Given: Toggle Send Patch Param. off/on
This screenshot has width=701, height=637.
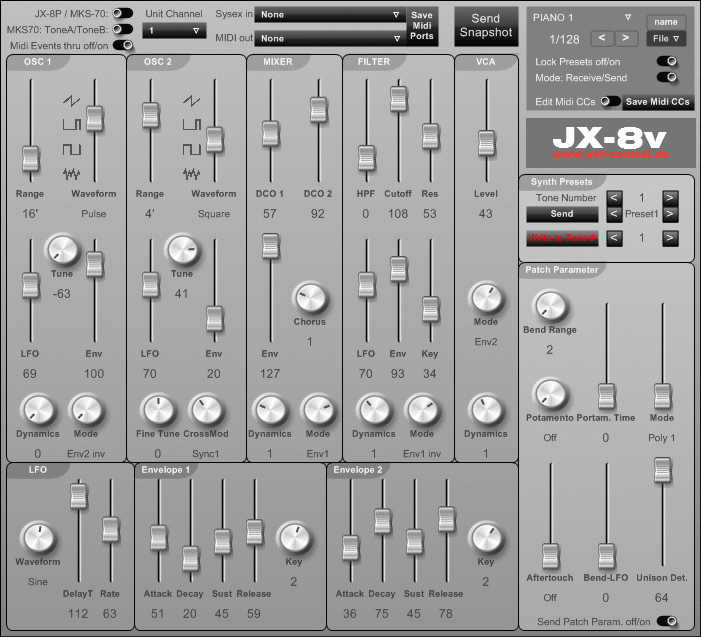Looking at the screenshot, I should click(x=667, y=621).
